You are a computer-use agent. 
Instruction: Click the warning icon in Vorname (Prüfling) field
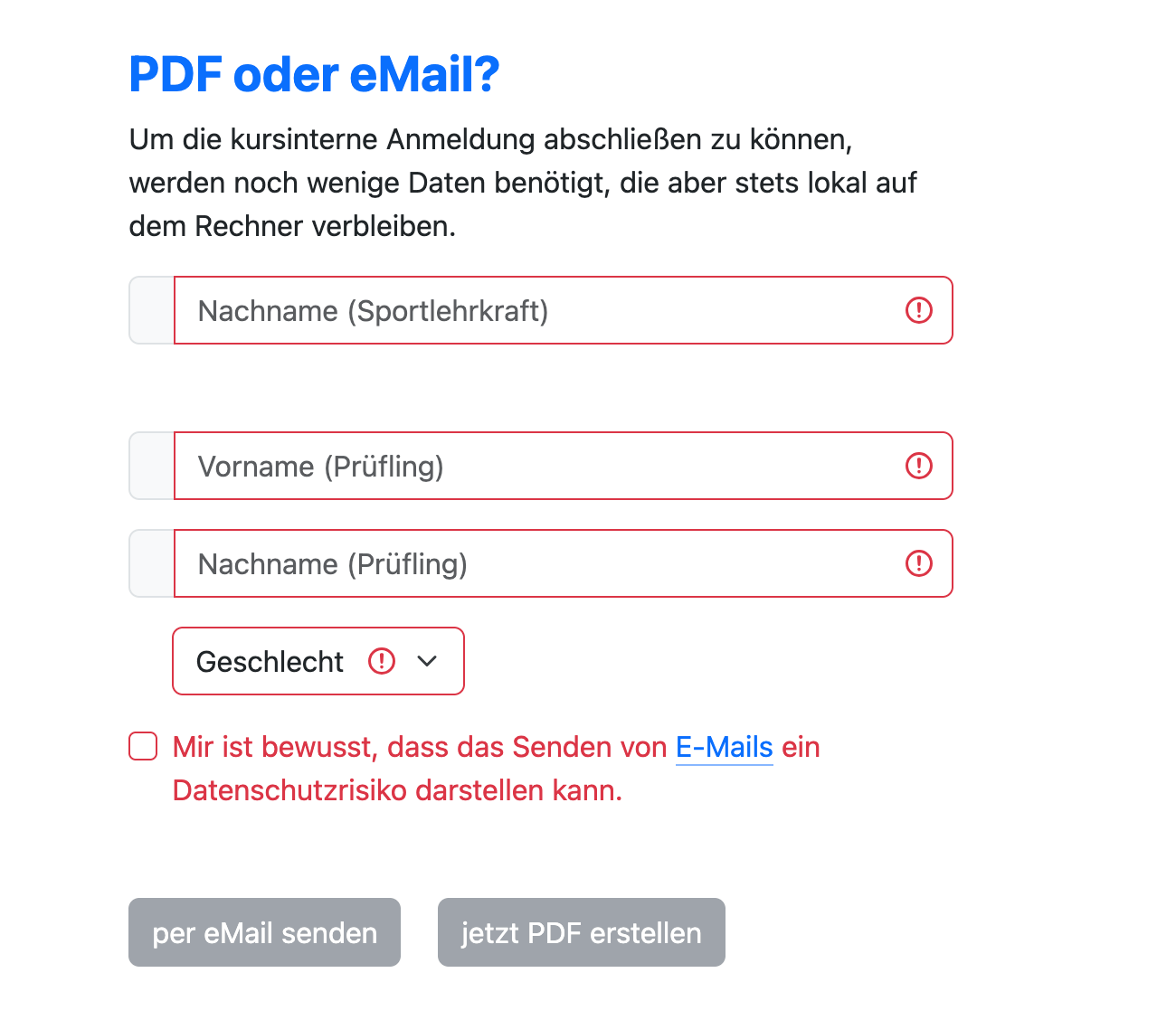(918, 466)
